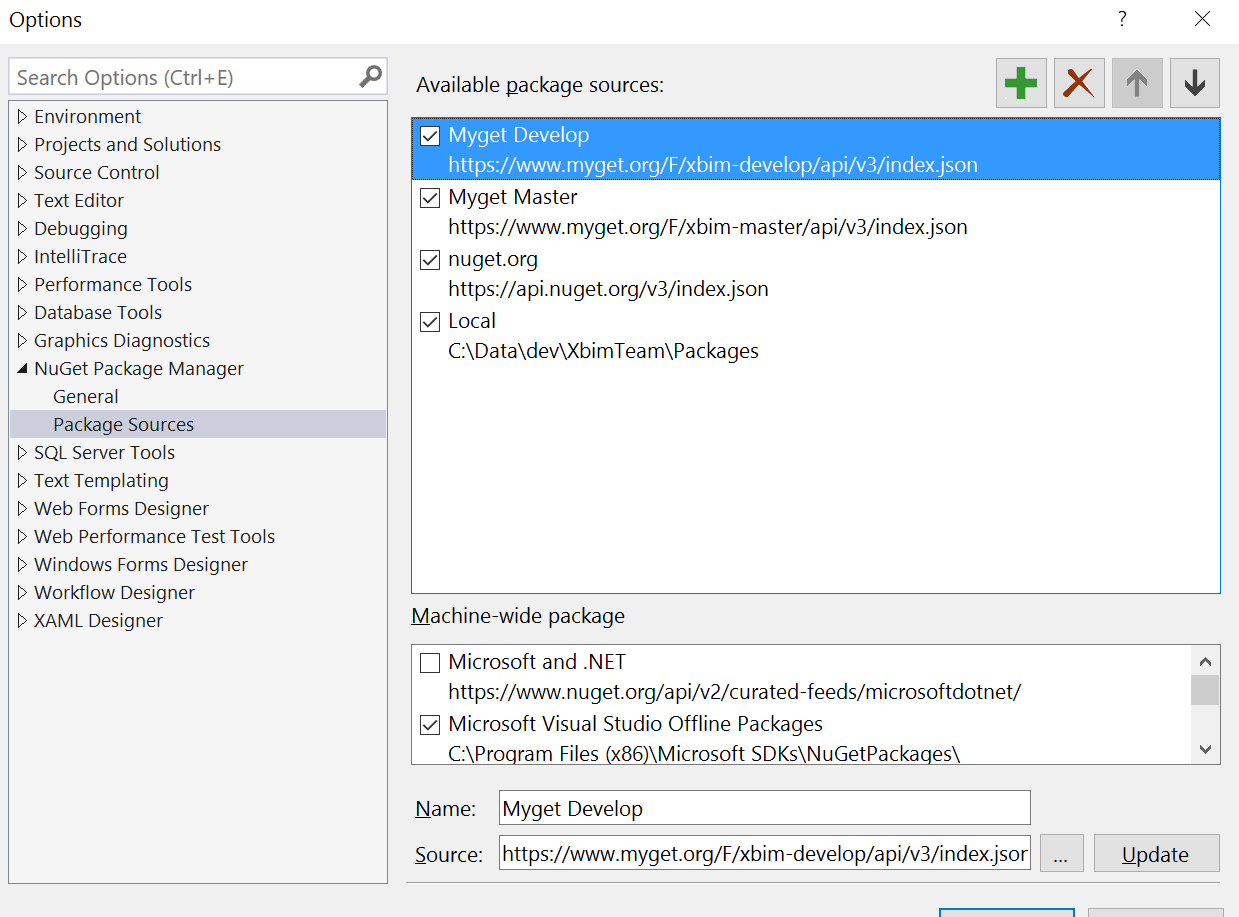This screenshot has width=1239, height=917.
Task: Select the Myget Master source URL text
Action: click(708, 228)
